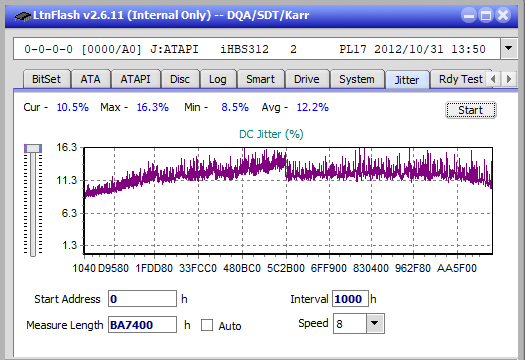Click the Interval field showing 1000
This screenshot has width=525, height=360.
pyautogui.click(x=350, y=299)
